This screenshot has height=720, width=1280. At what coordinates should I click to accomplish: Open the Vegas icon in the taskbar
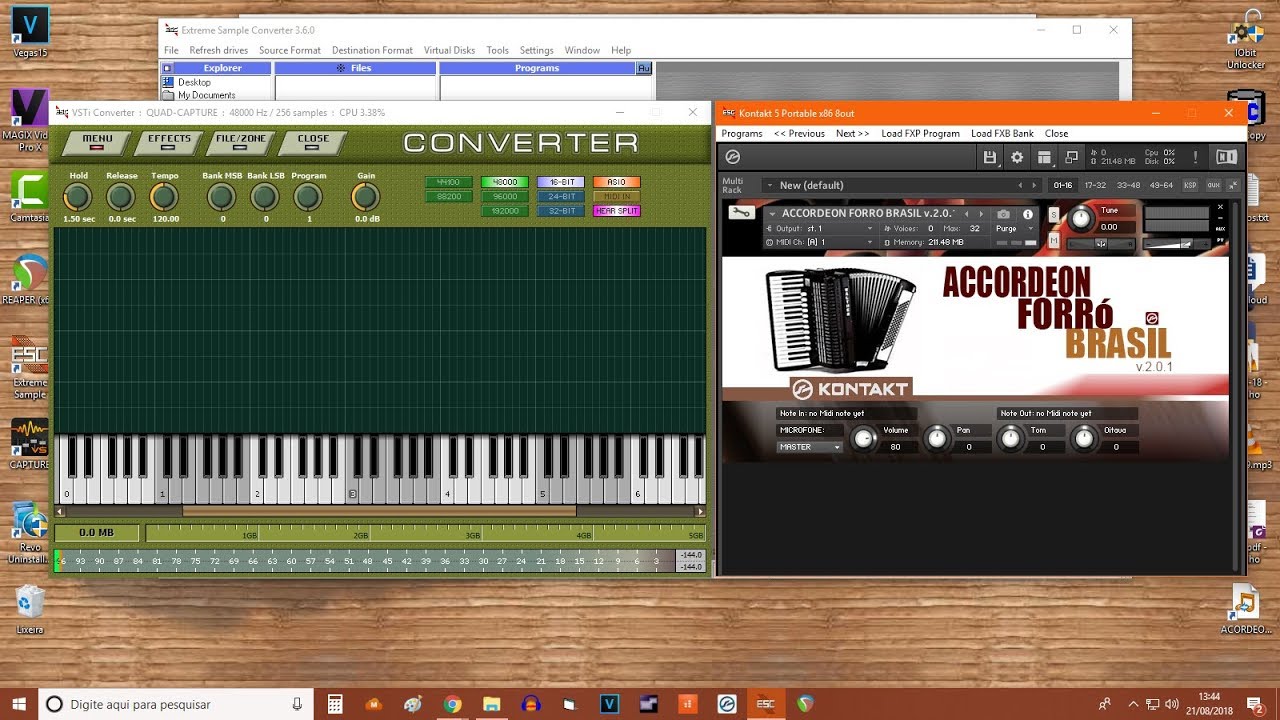(x=609, y=704)
